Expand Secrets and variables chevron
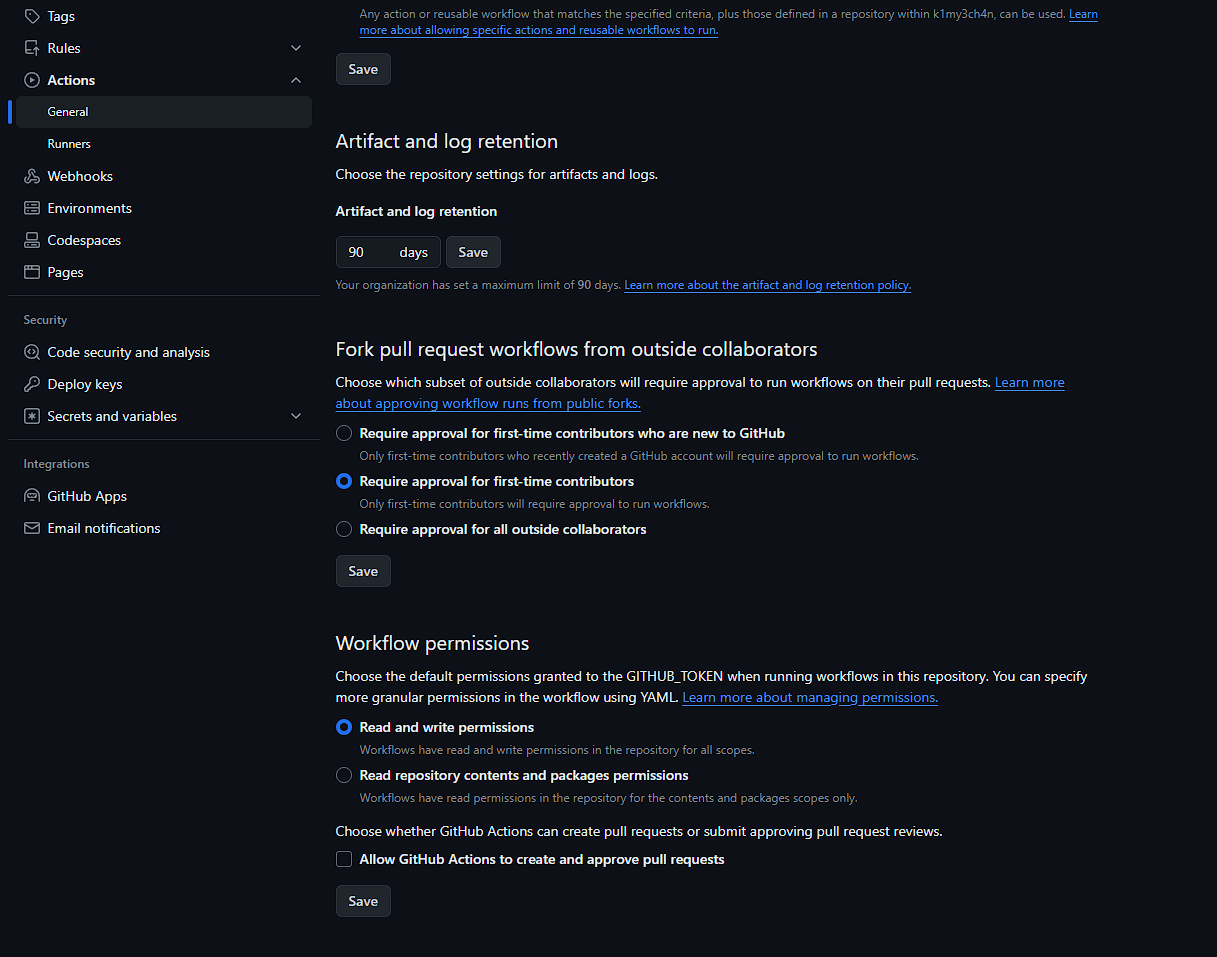The image size is (1217, 957). (x=296, y=416)
